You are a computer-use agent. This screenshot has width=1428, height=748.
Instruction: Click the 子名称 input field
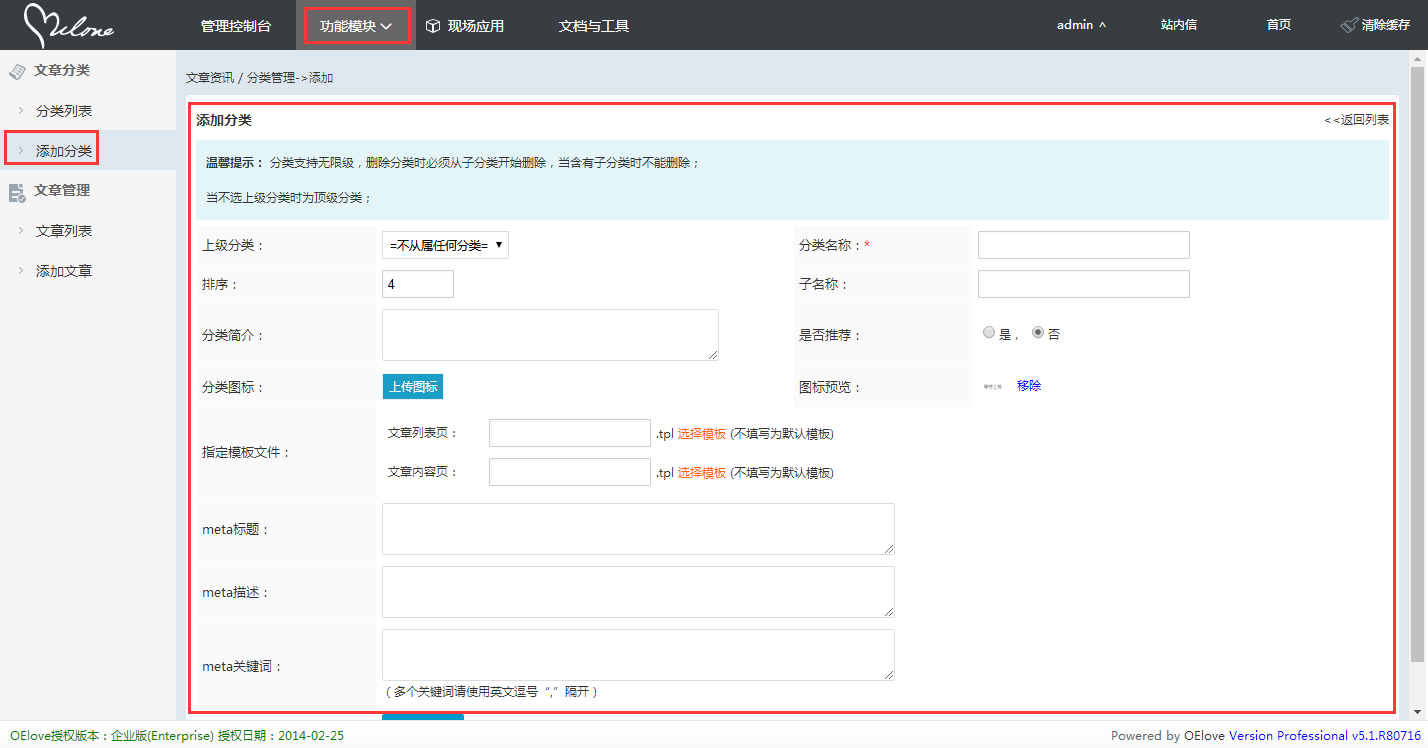click(1084, 284)
